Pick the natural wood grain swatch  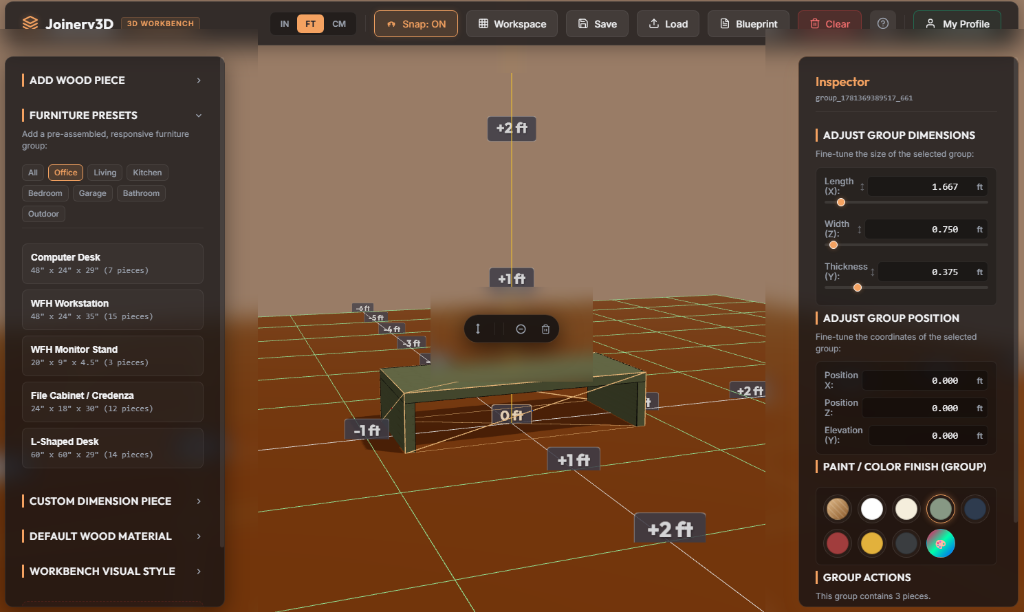[x=837, y=509]
